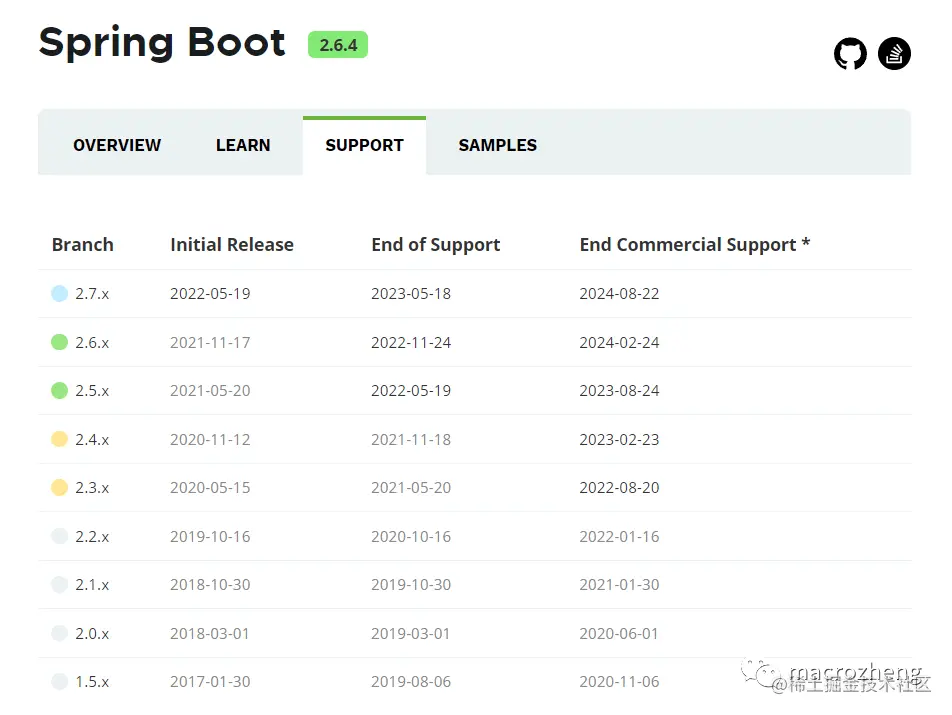Screen dimensions: 952x715
Task: Click commercial support date 2023-08-24
Action: click(619, 391)
